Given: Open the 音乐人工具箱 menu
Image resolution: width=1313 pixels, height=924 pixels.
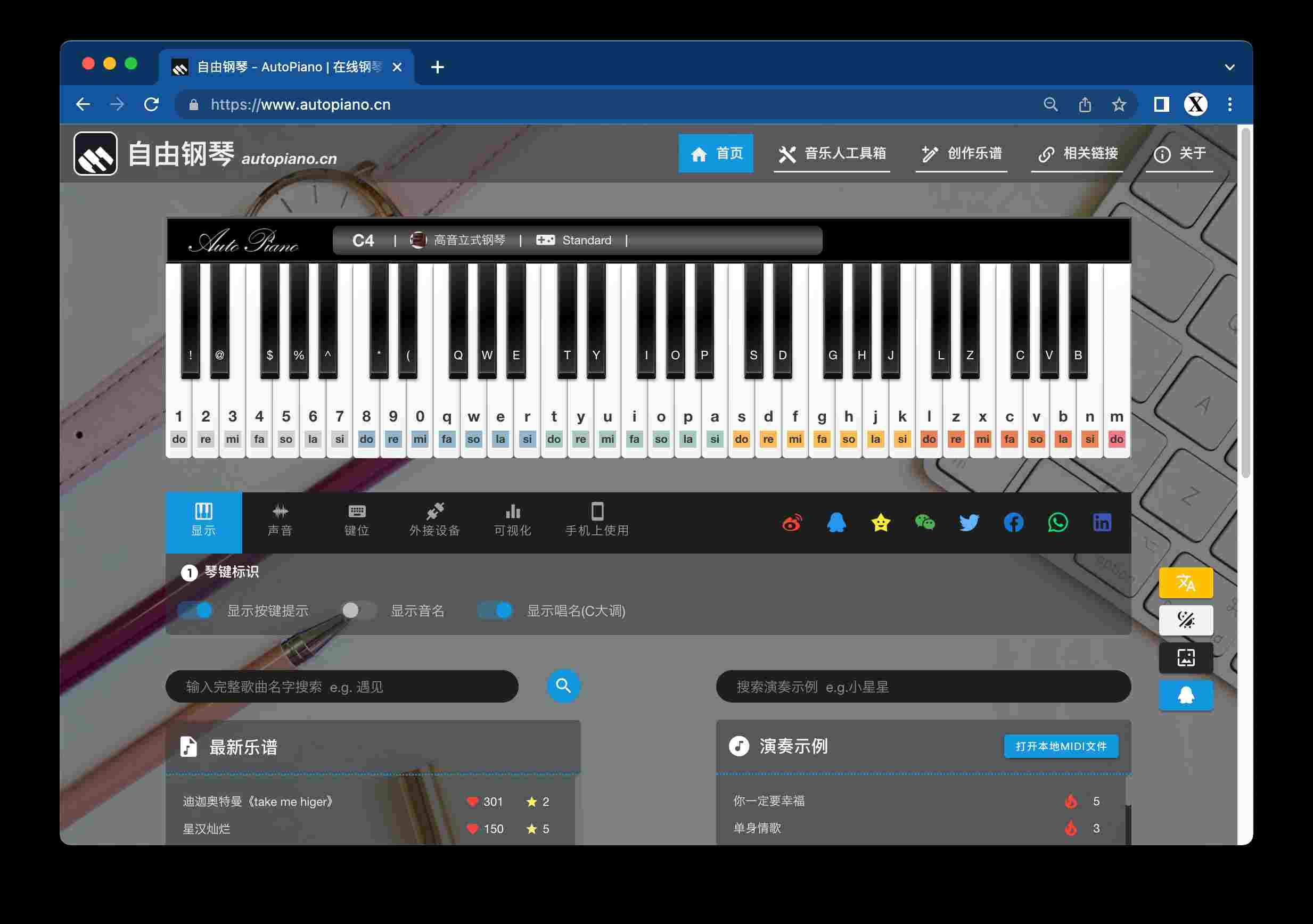Looking at the screenshot, I should coord(832,153).
